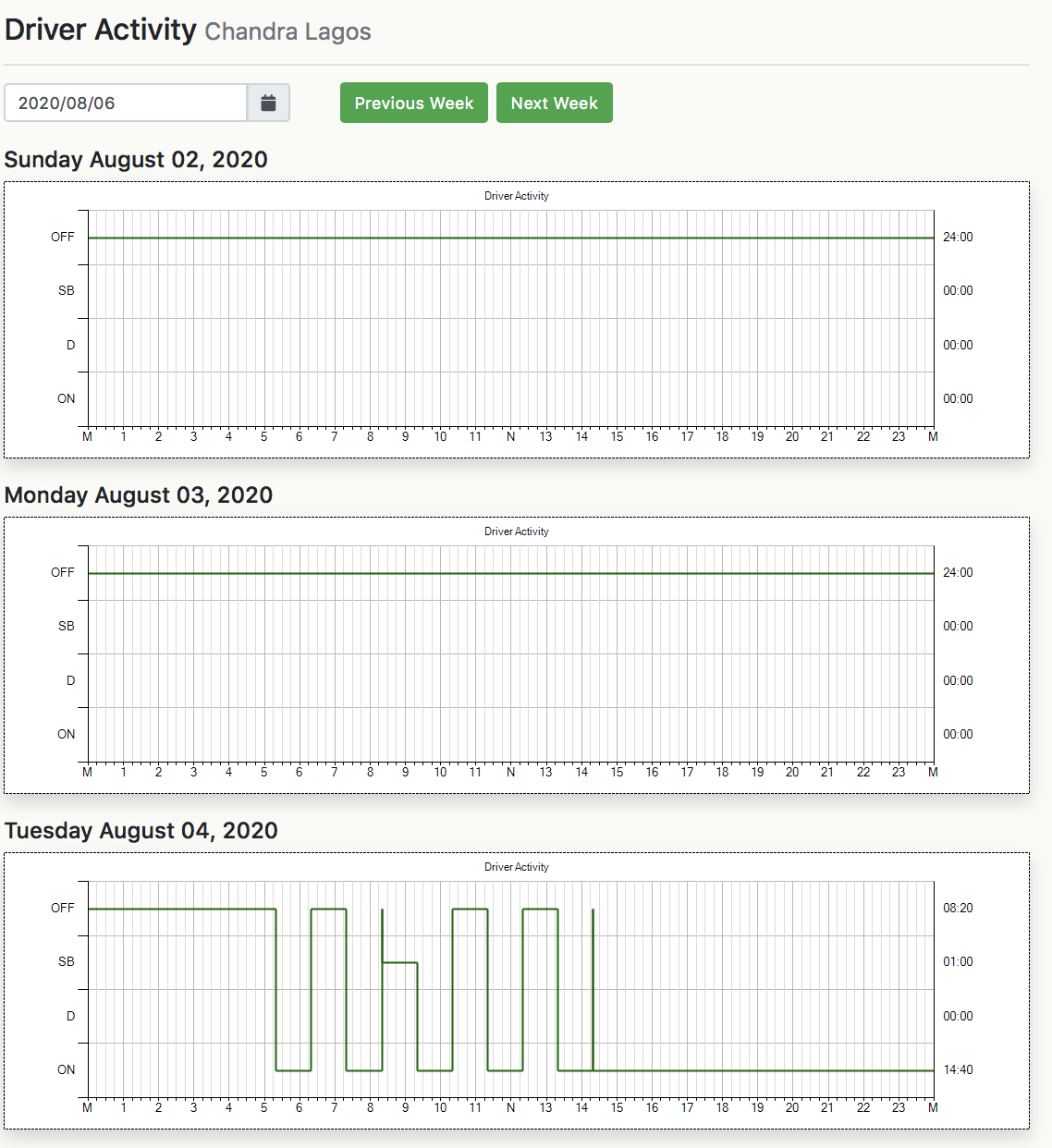The width and height of the screenshot is (1052, 1148).
Task: Click the ON status line in Tuesday chart
Action: (x=763, y=1070)
